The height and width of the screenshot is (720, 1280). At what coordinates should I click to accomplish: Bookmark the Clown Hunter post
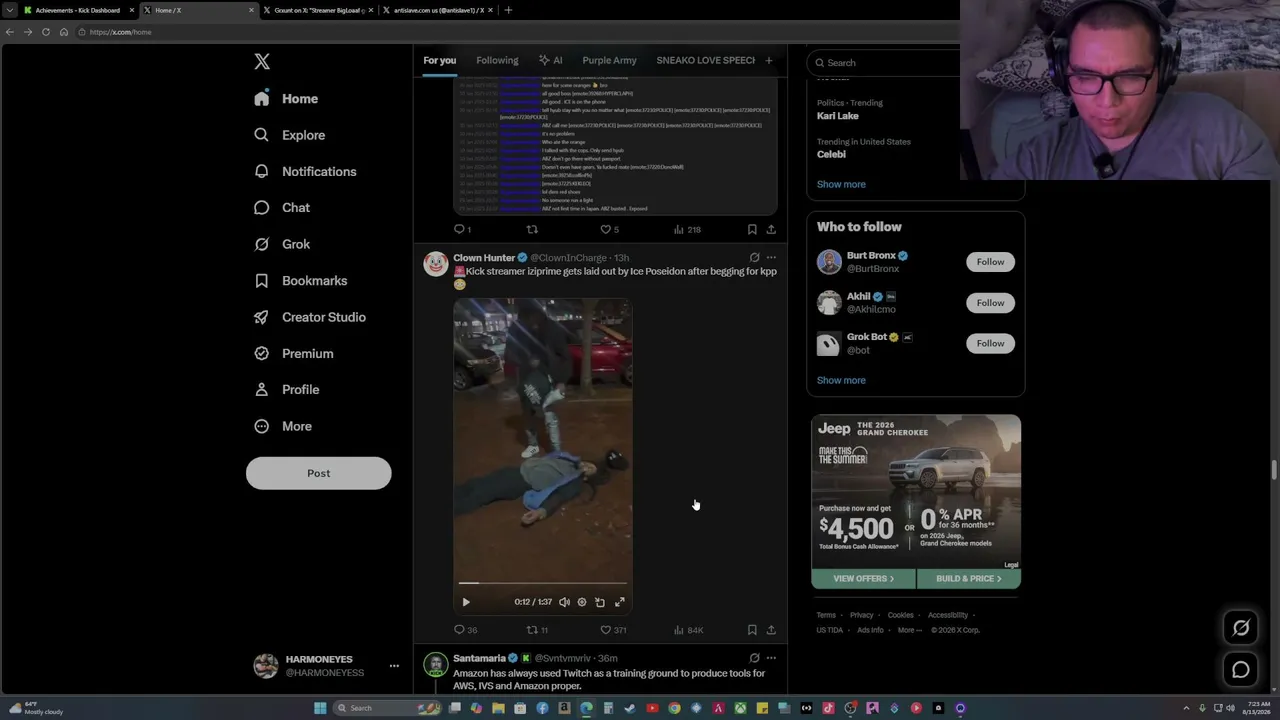tap(752, 630)
